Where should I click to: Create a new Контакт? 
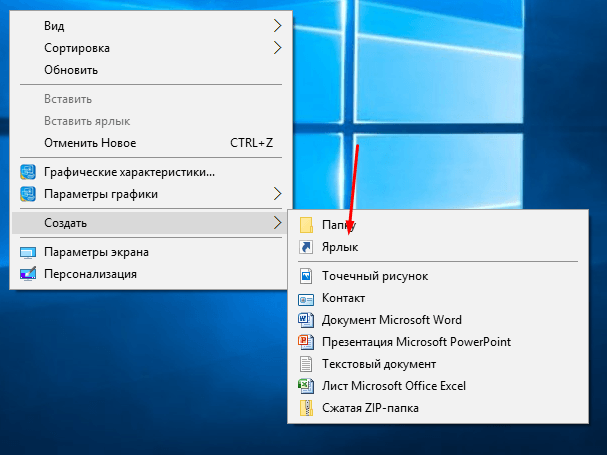click(438, 298)
